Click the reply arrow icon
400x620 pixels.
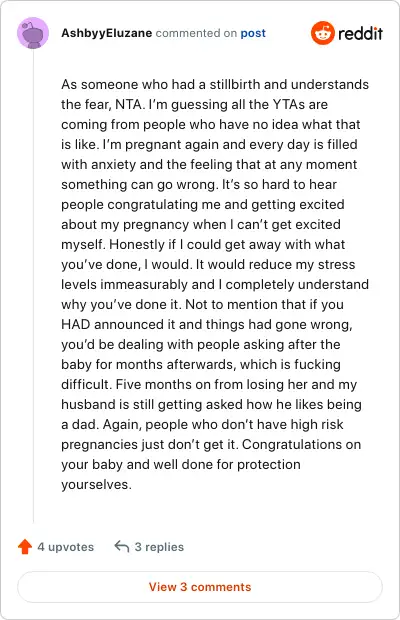click(122, 546)
